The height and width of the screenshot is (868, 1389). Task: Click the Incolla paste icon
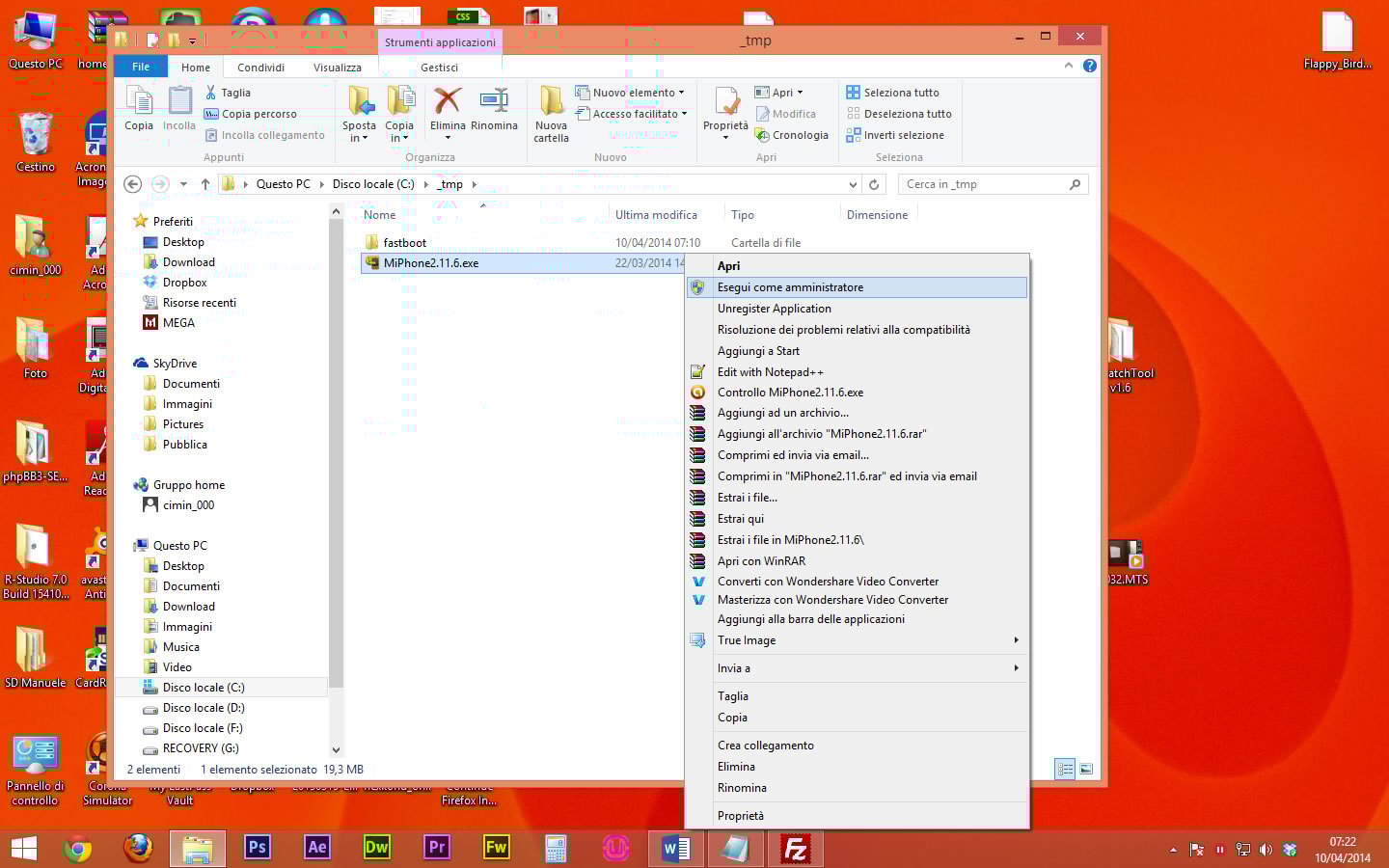[x=179, y=108]
